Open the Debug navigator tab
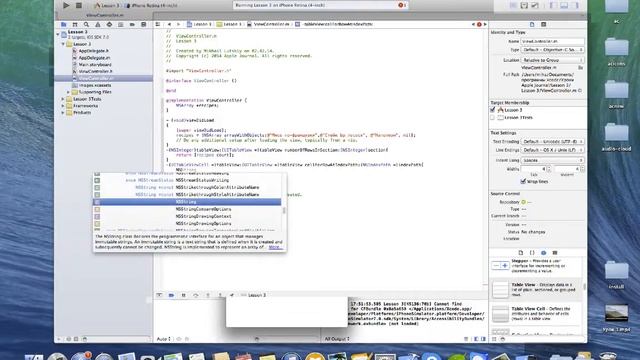 pos(121,24)
